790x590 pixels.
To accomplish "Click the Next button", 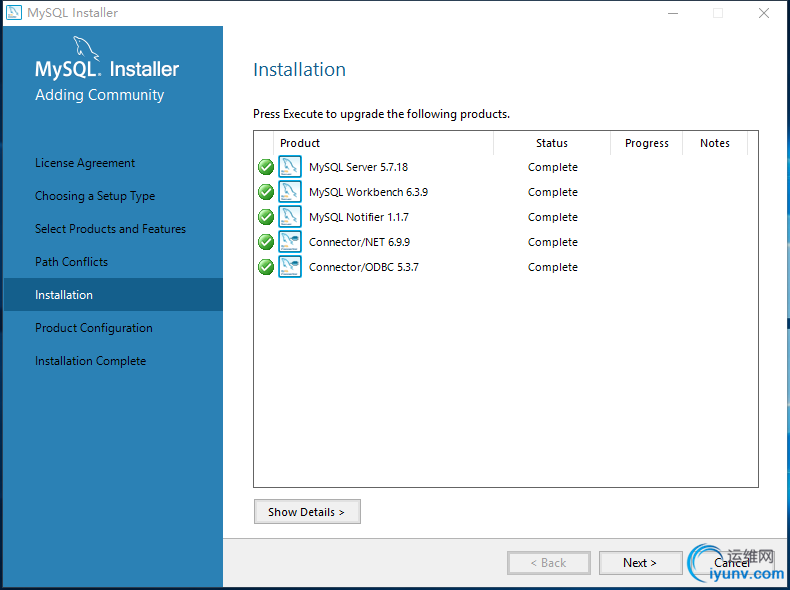I will click(640, 563).
